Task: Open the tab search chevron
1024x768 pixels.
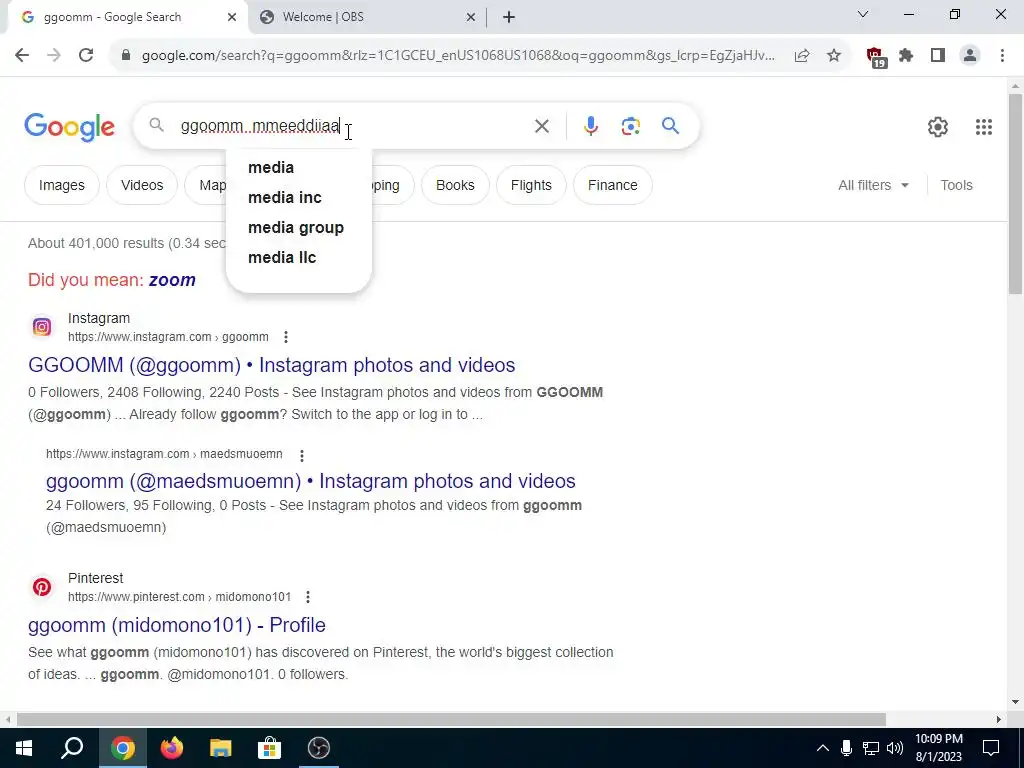Action: pyautogui.click(x=863, y=14)
